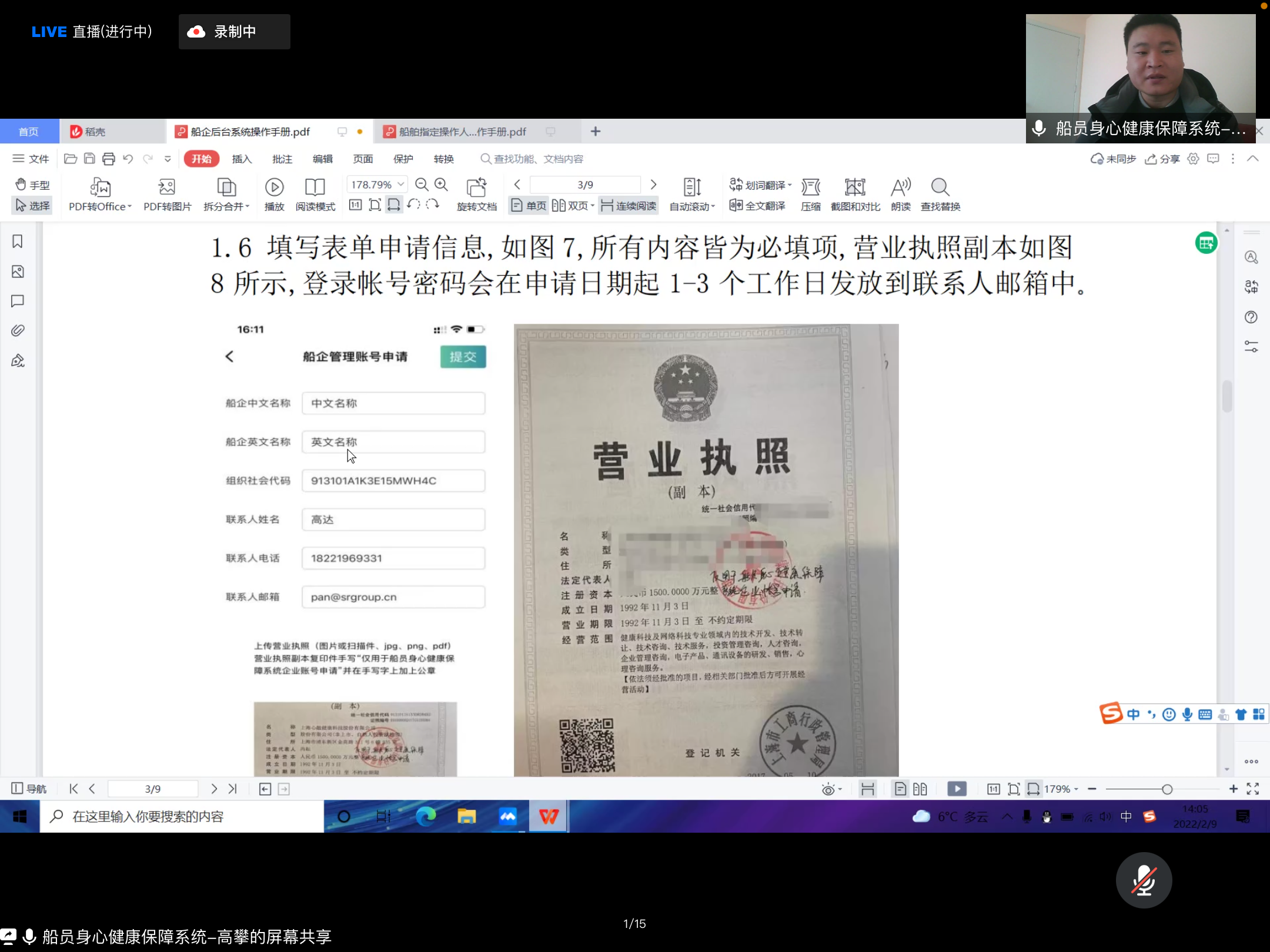
Task: Click the 查找功能、文档内容 search box
Action: [532, 159]
